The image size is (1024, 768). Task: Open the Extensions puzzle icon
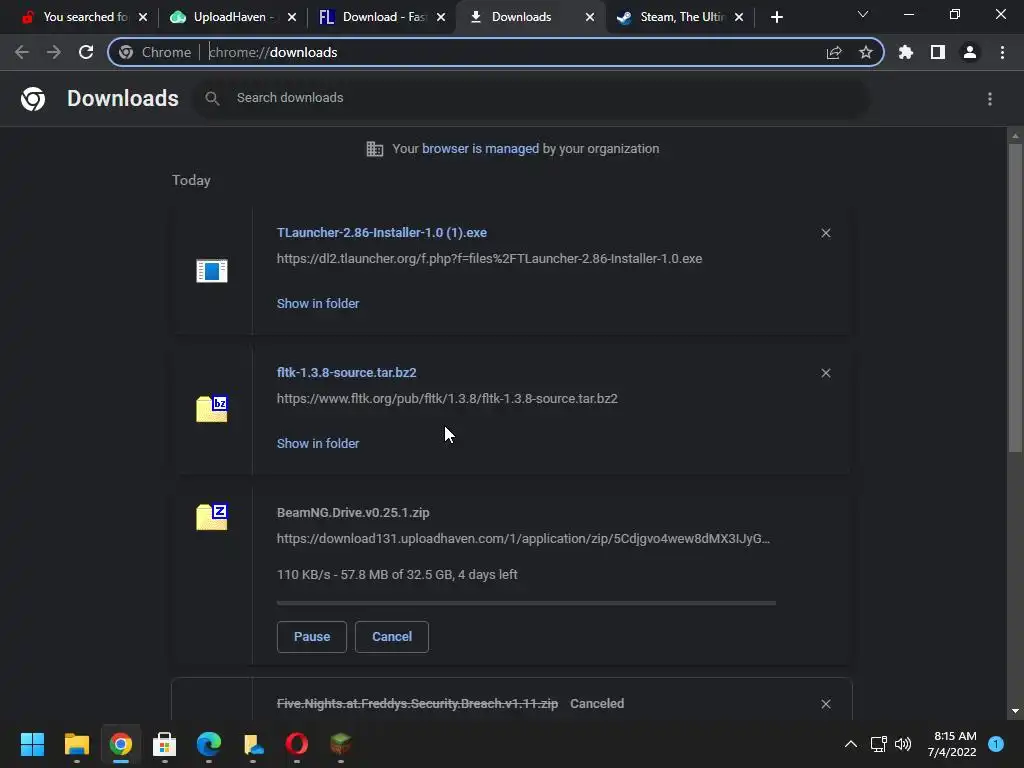pyautogui.click(x=906, y=52)
